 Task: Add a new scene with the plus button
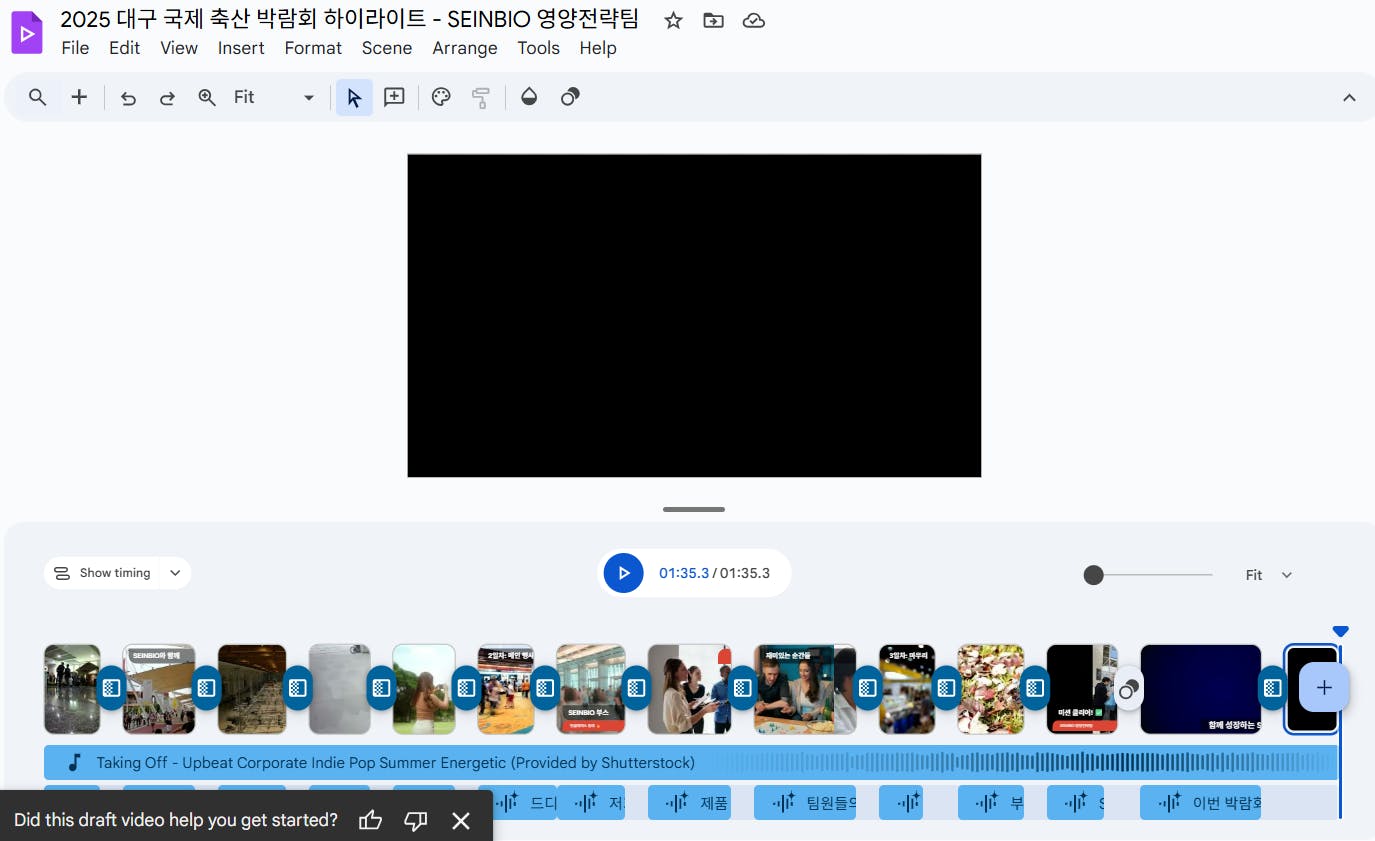[1324, 687]
